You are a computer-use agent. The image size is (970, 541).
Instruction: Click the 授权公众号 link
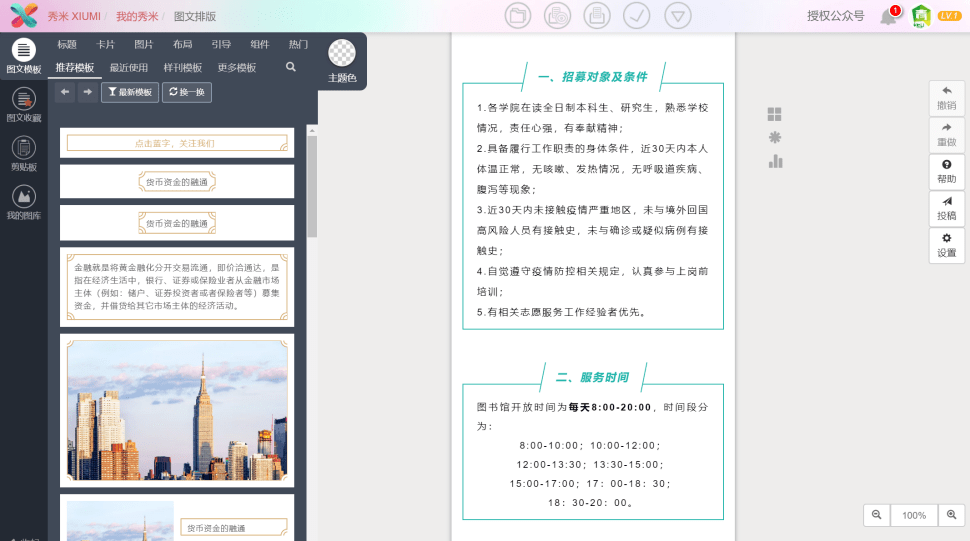click(836, 16)
